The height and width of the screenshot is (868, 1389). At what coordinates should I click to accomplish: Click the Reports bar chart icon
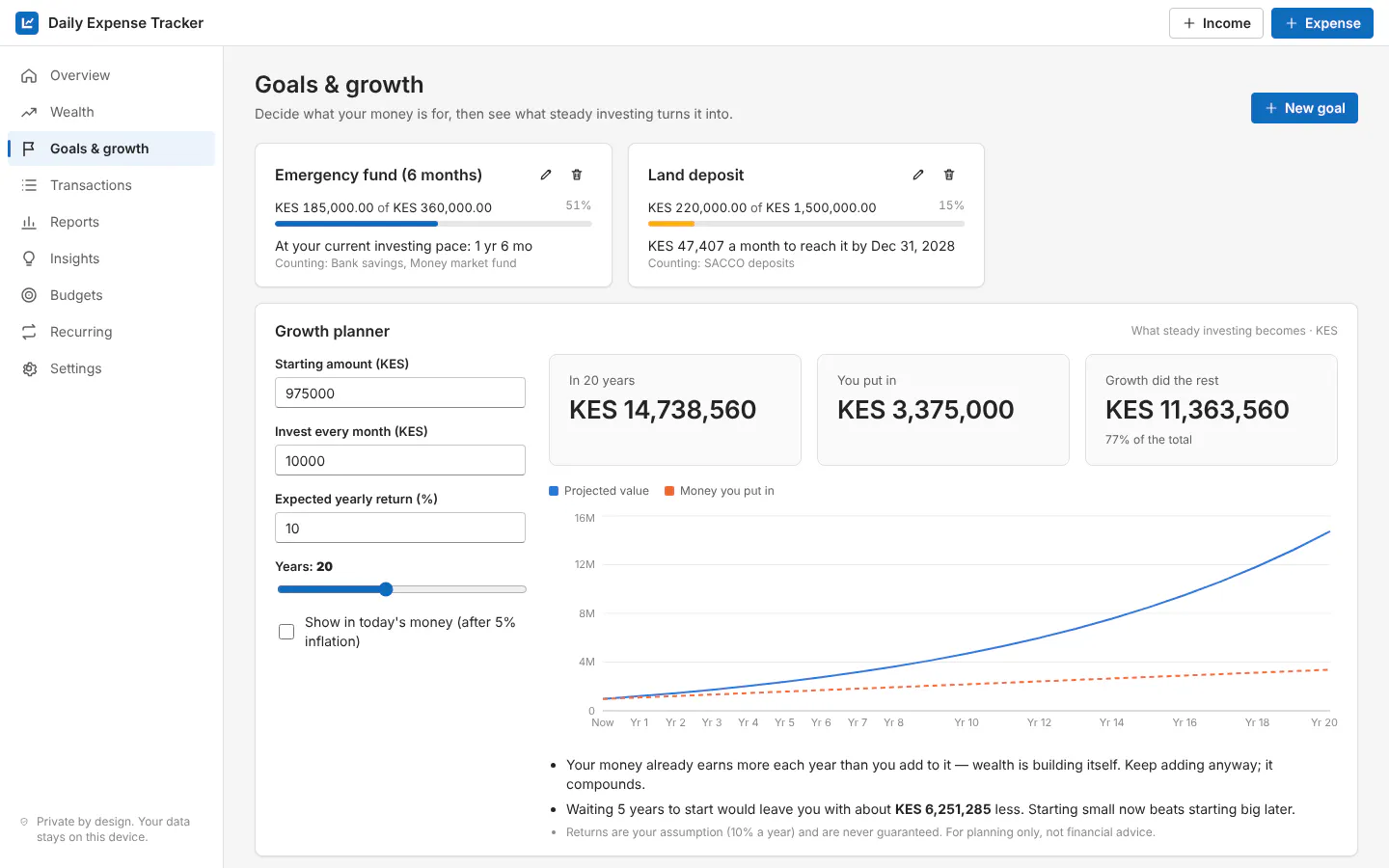click(29, 222)
